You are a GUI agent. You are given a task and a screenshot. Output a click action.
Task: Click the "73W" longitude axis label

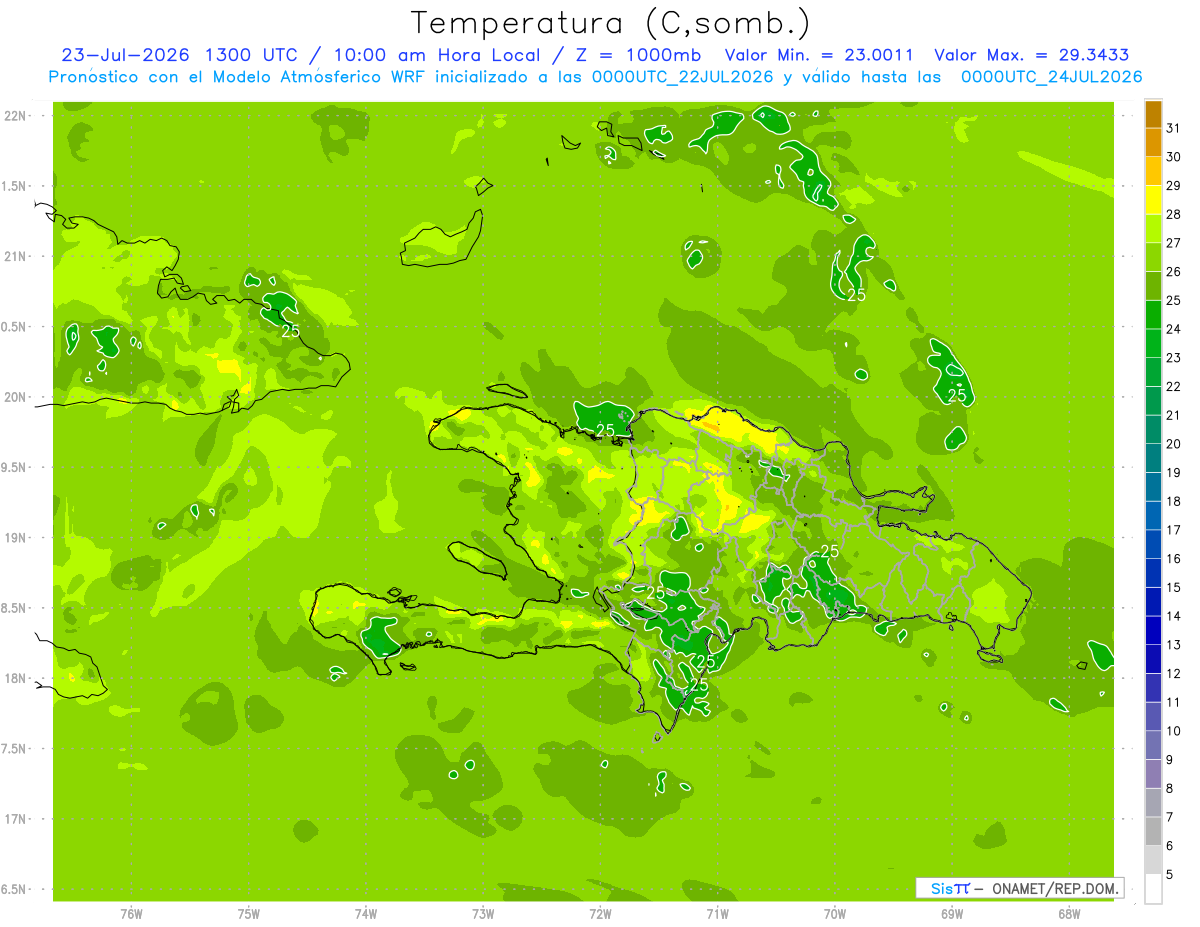tap(483, 913)
